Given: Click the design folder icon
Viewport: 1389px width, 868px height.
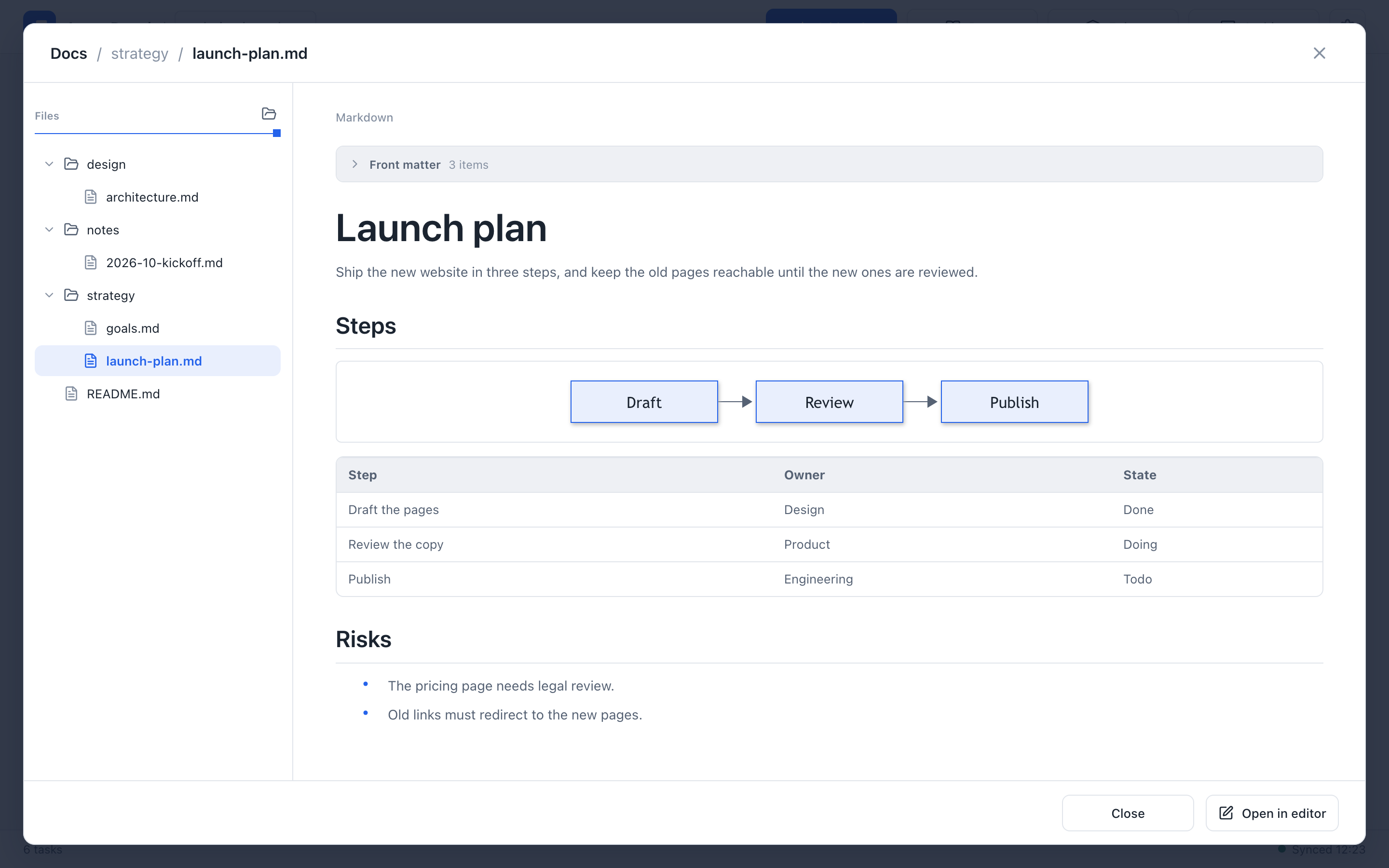Looking at the screenshot, I should tap(71, 164).
